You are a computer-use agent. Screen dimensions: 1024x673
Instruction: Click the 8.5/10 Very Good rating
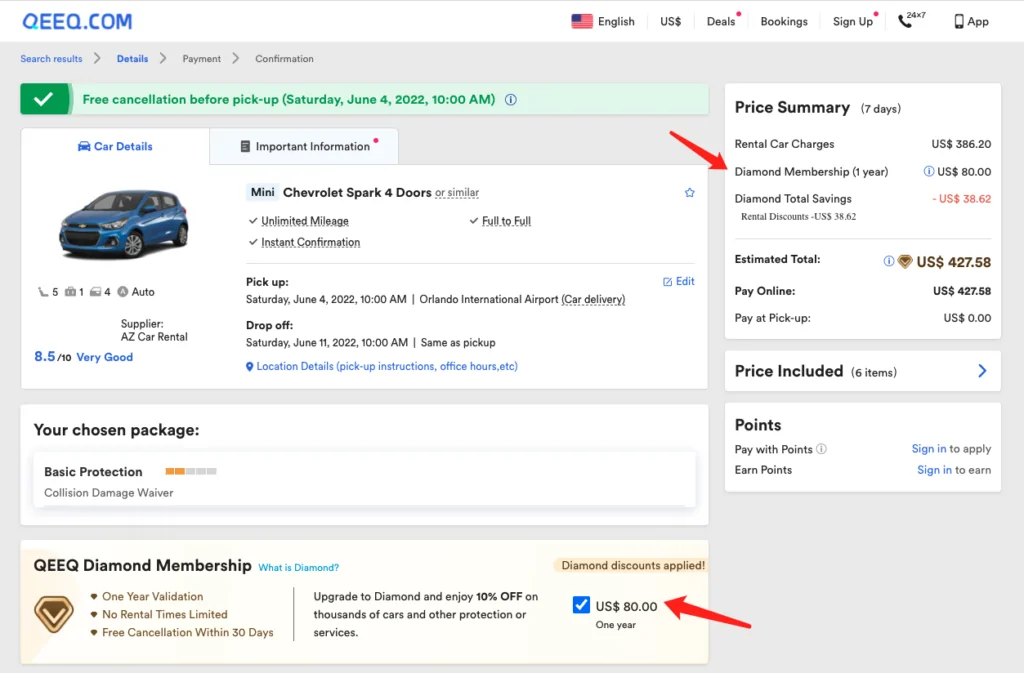click(x=84, y=357)
